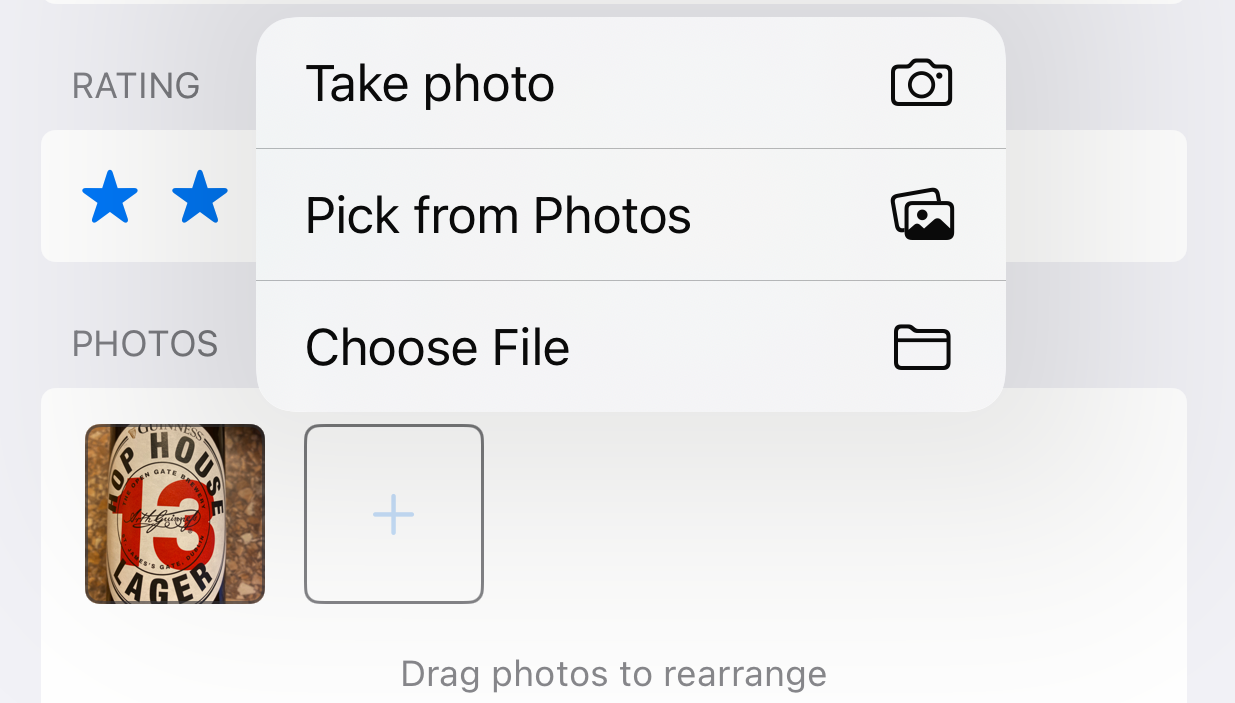Open the Choose File menu entry
The width and height of the screenshot is (1235, 703).
coord(437,348)
